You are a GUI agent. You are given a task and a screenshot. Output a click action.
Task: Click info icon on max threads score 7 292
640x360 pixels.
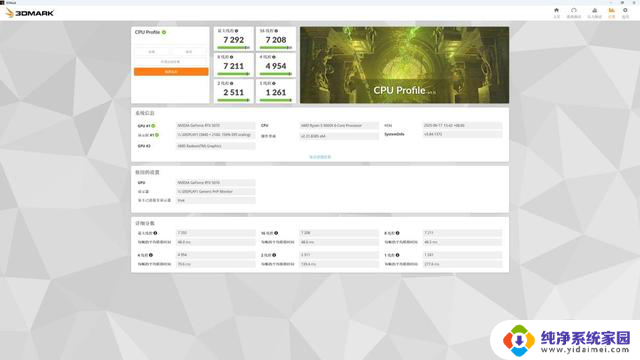236,31
